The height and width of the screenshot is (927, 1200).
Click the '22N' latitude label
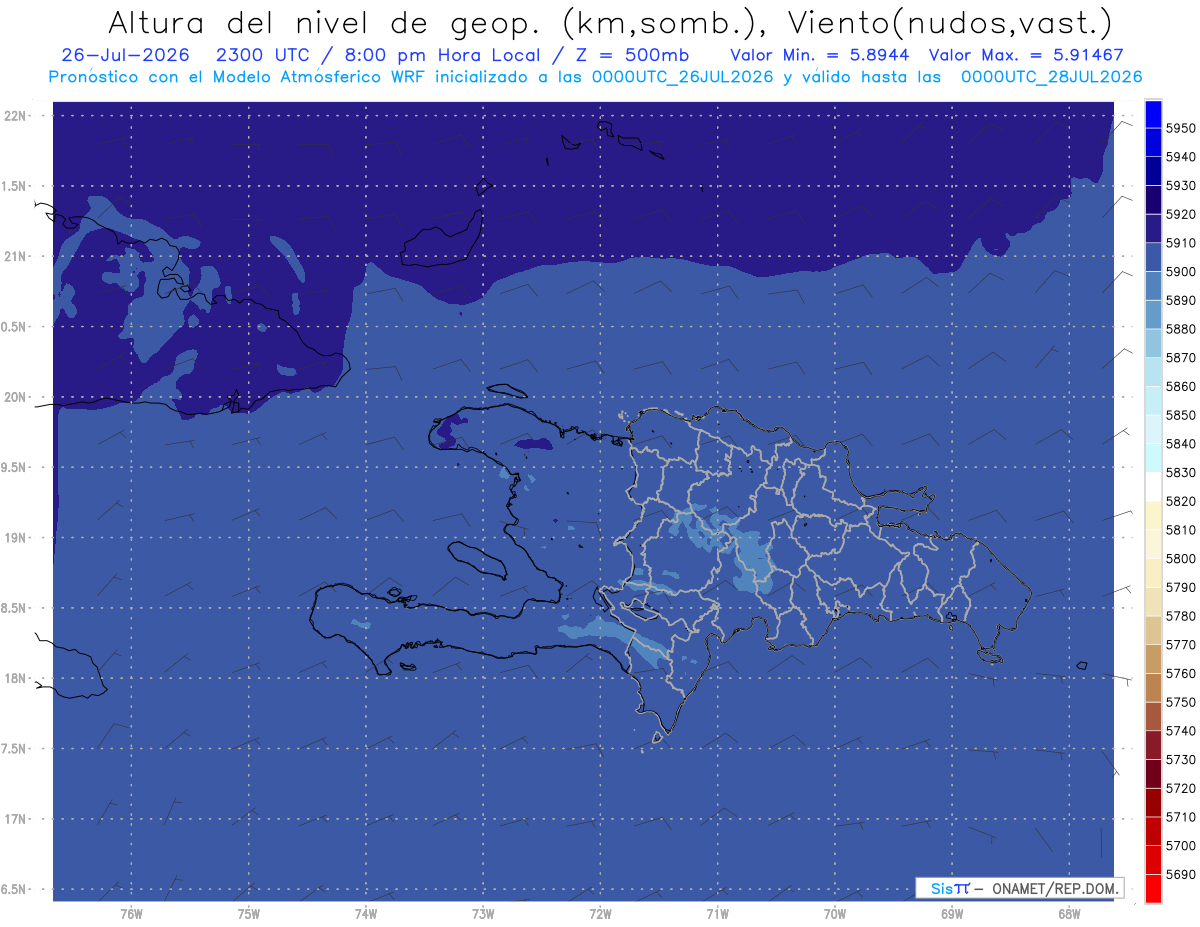[x=15, y=116]
